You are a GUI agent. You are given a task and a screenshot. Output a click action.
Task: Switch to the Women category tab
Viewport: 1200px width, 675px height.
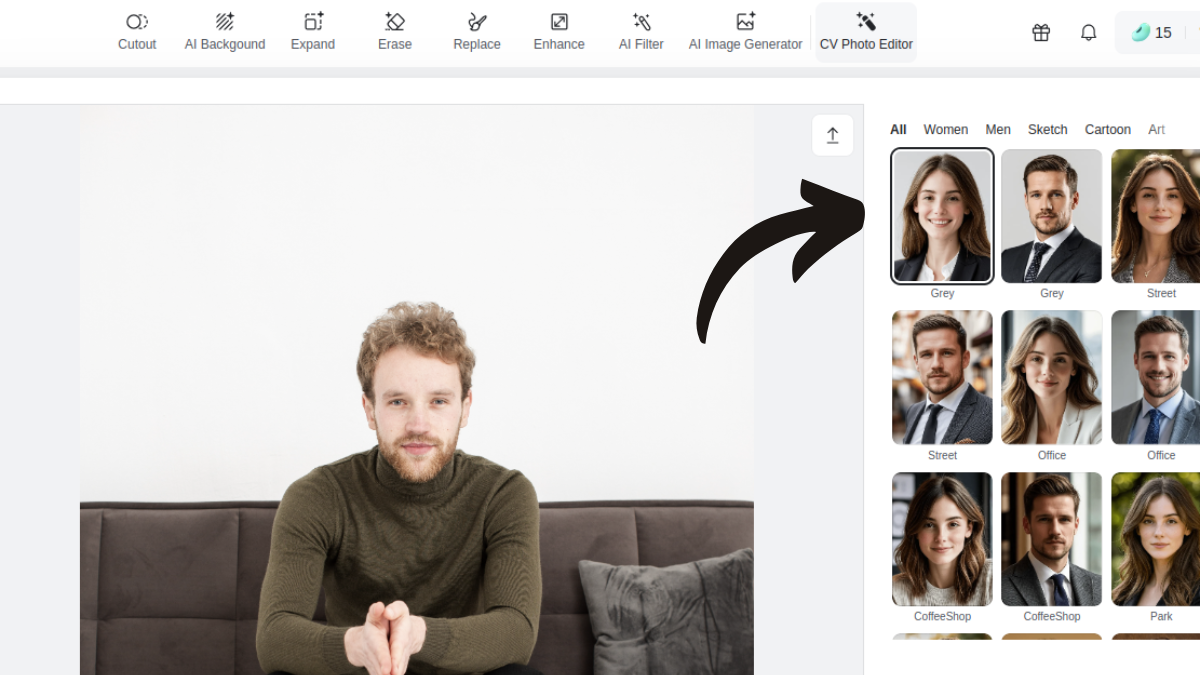[946, 129]
